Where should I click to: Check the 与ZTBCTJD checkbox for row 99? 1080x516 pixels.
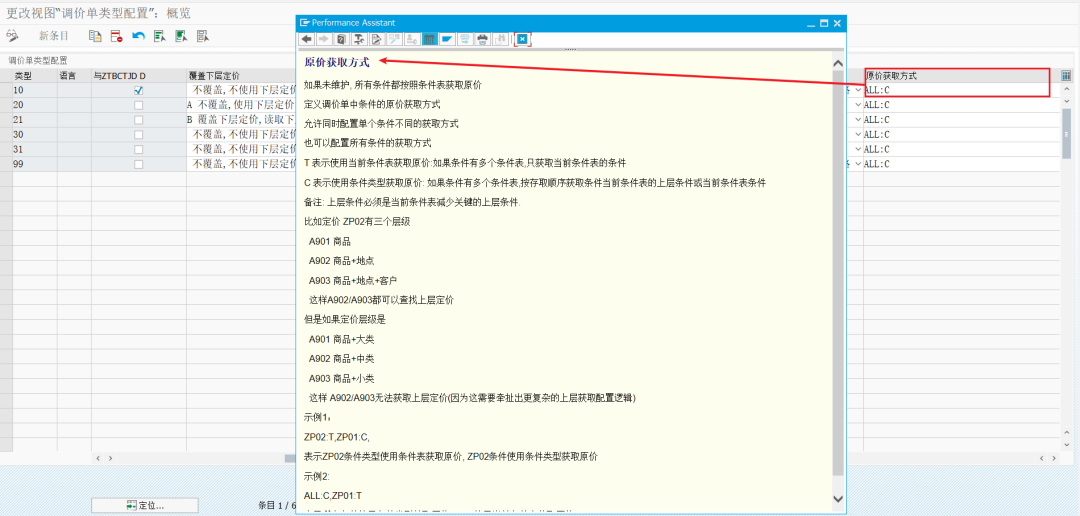(138, 165)
